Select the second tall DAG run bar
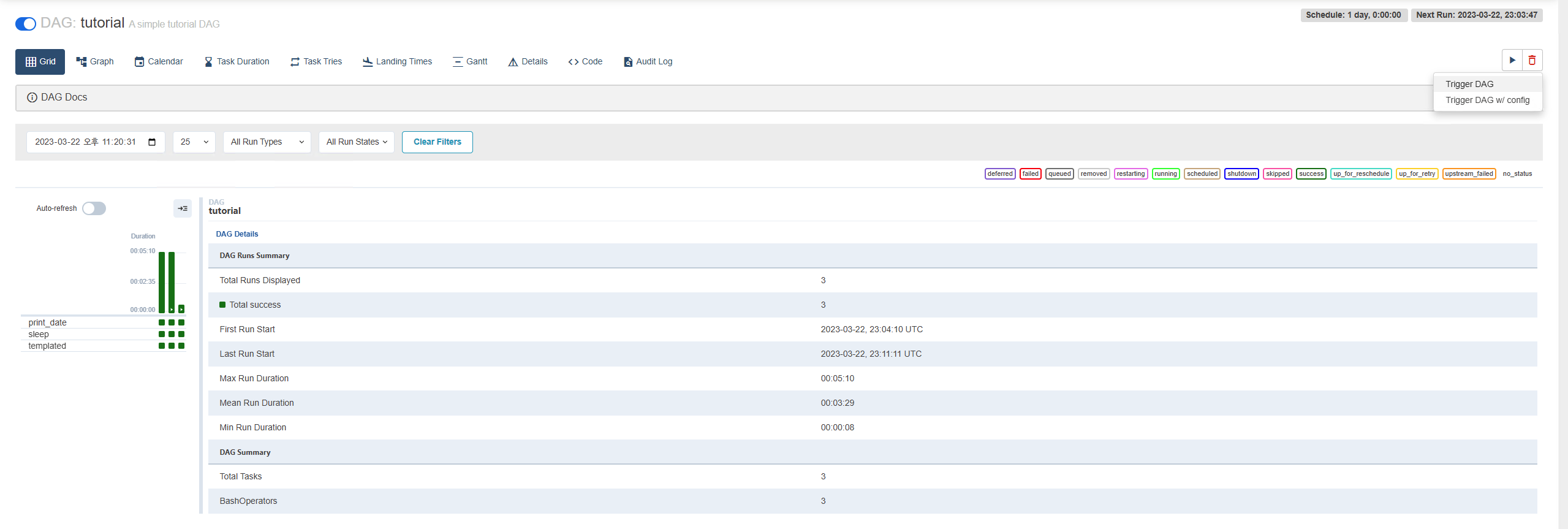Screen dimensions: 1568x529 pyautogui.click(x=172, y=282)
